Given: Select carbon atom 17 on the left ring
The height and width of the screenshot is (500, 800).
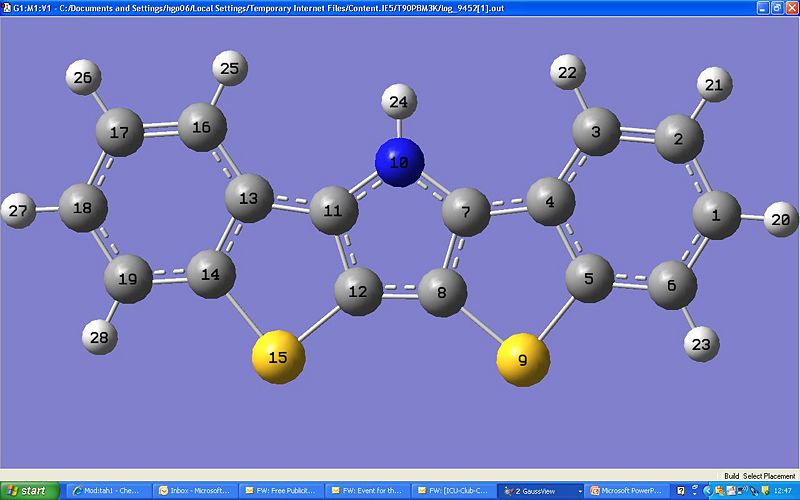Looking at the screenshot, I should pyautogui.click(x=120, y=131).
